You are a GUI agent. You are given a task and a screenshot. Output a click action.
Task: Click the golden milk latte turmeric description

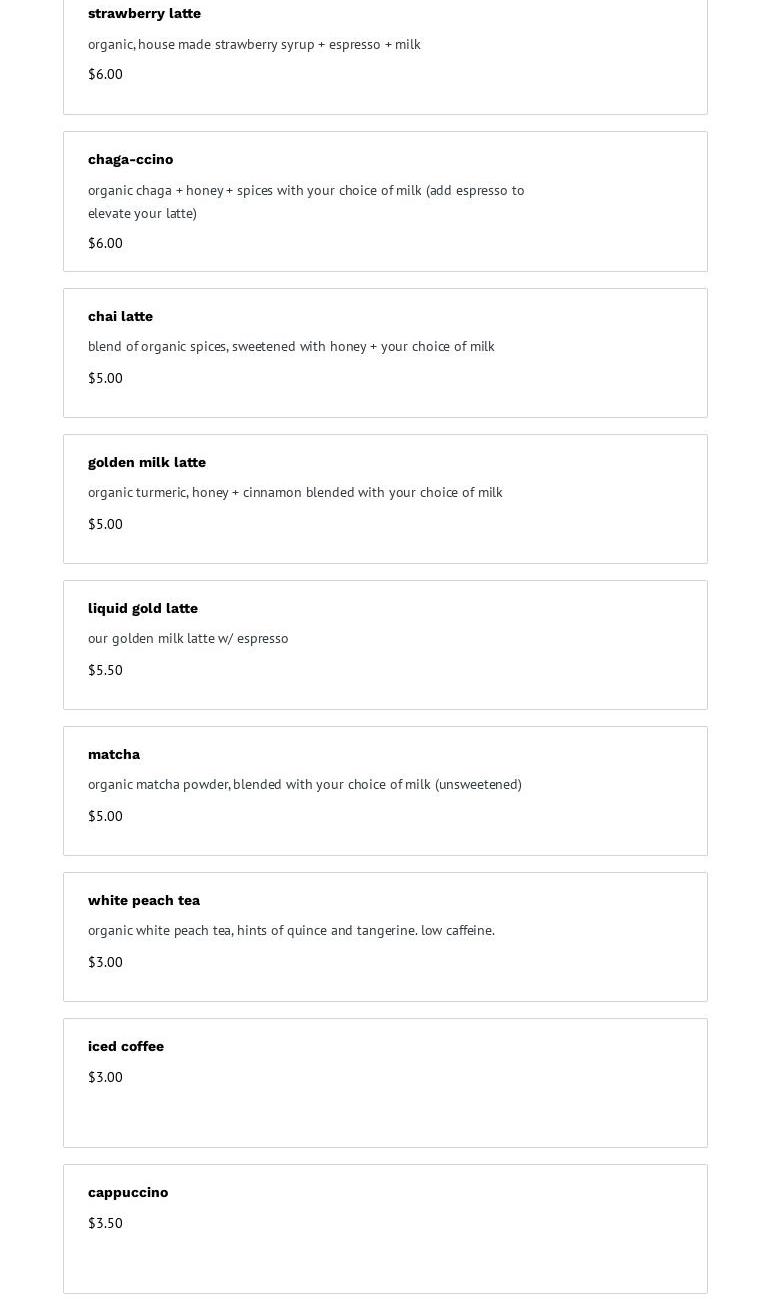click(295, 492)
